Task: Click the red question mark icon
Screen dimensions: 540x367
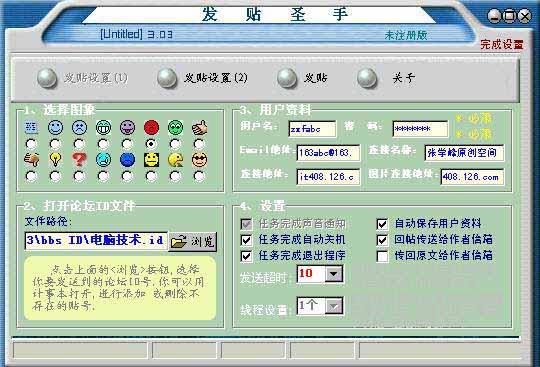Action: click(79, 160)
